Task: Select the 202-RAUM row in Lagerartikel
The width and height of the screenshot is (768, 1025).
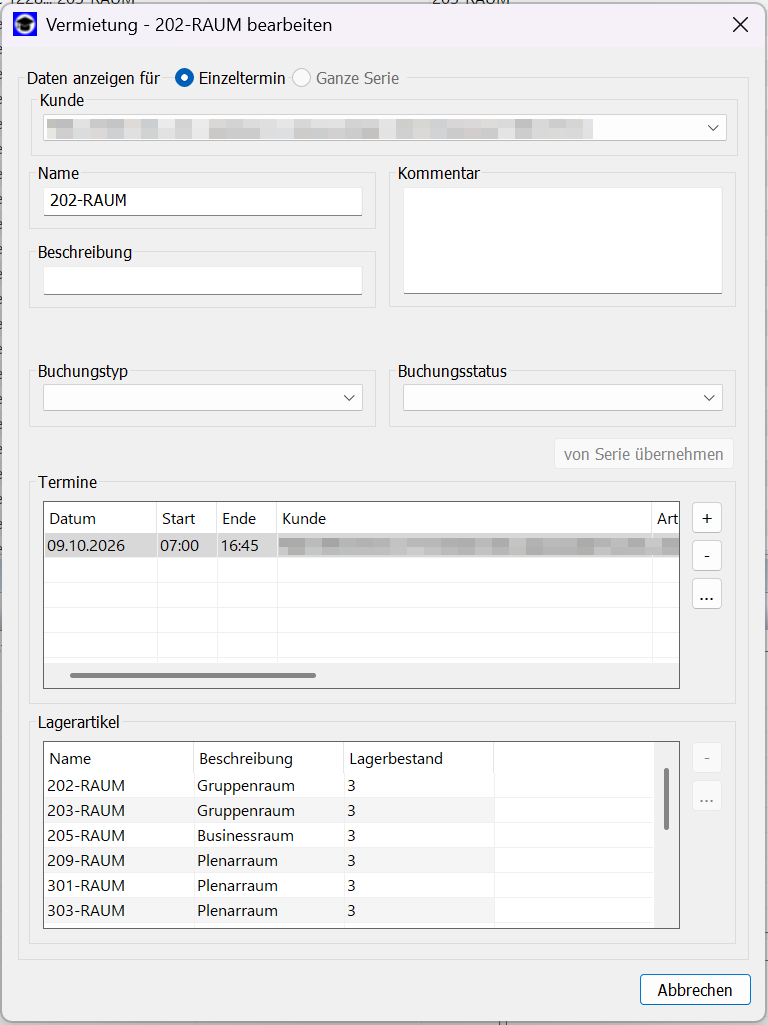Action: (350, 786)
